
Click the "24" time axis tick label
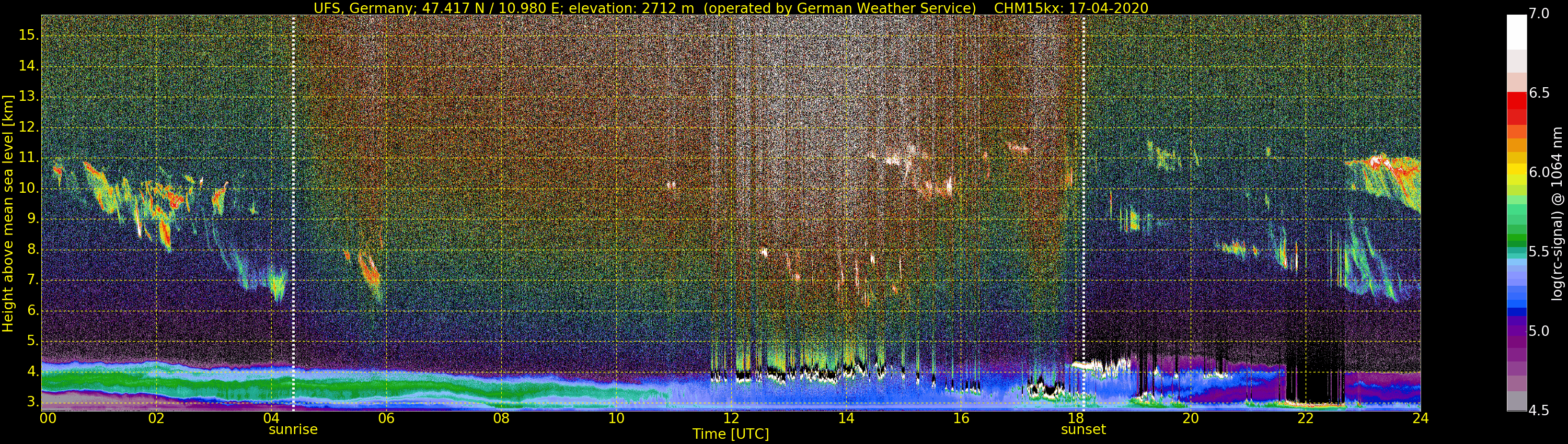[1420, 418]
